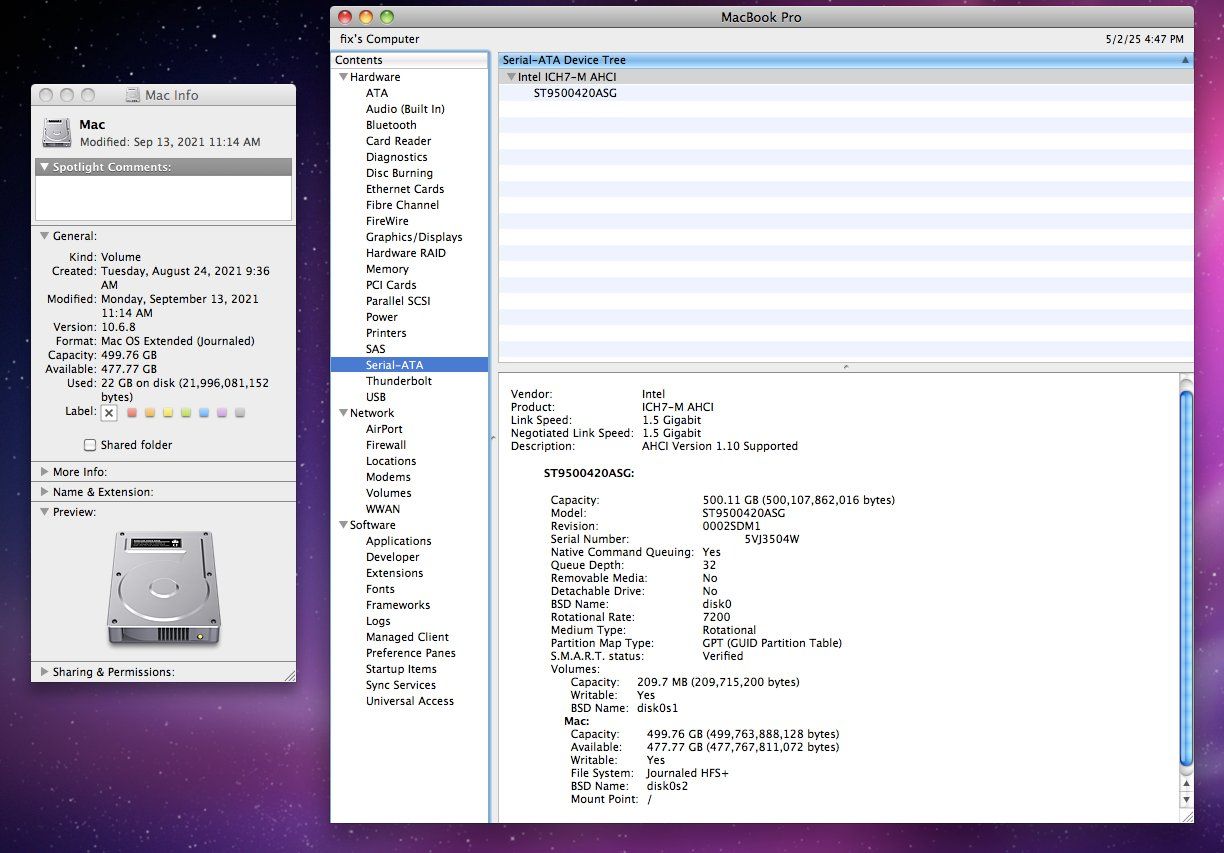This screenshot has width=1224, height=853.
Task: Open Startup Items entry
Action: pos(401,669)
